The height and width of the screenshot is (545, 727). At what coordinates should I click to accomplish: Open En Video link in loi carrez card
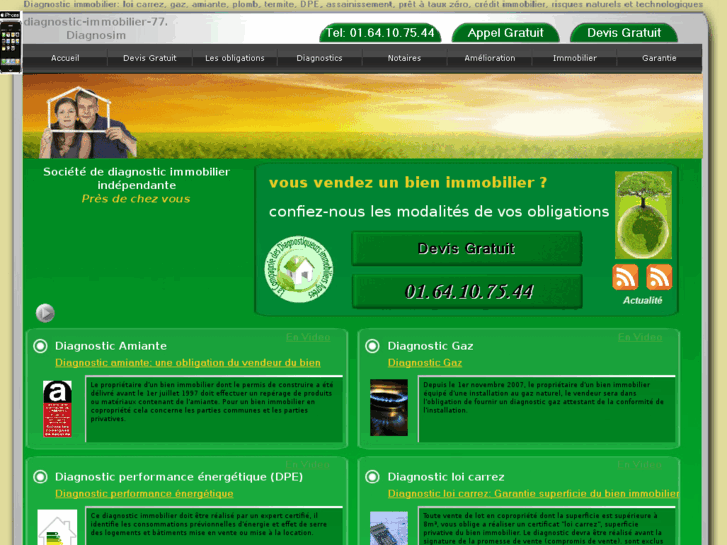639,464
